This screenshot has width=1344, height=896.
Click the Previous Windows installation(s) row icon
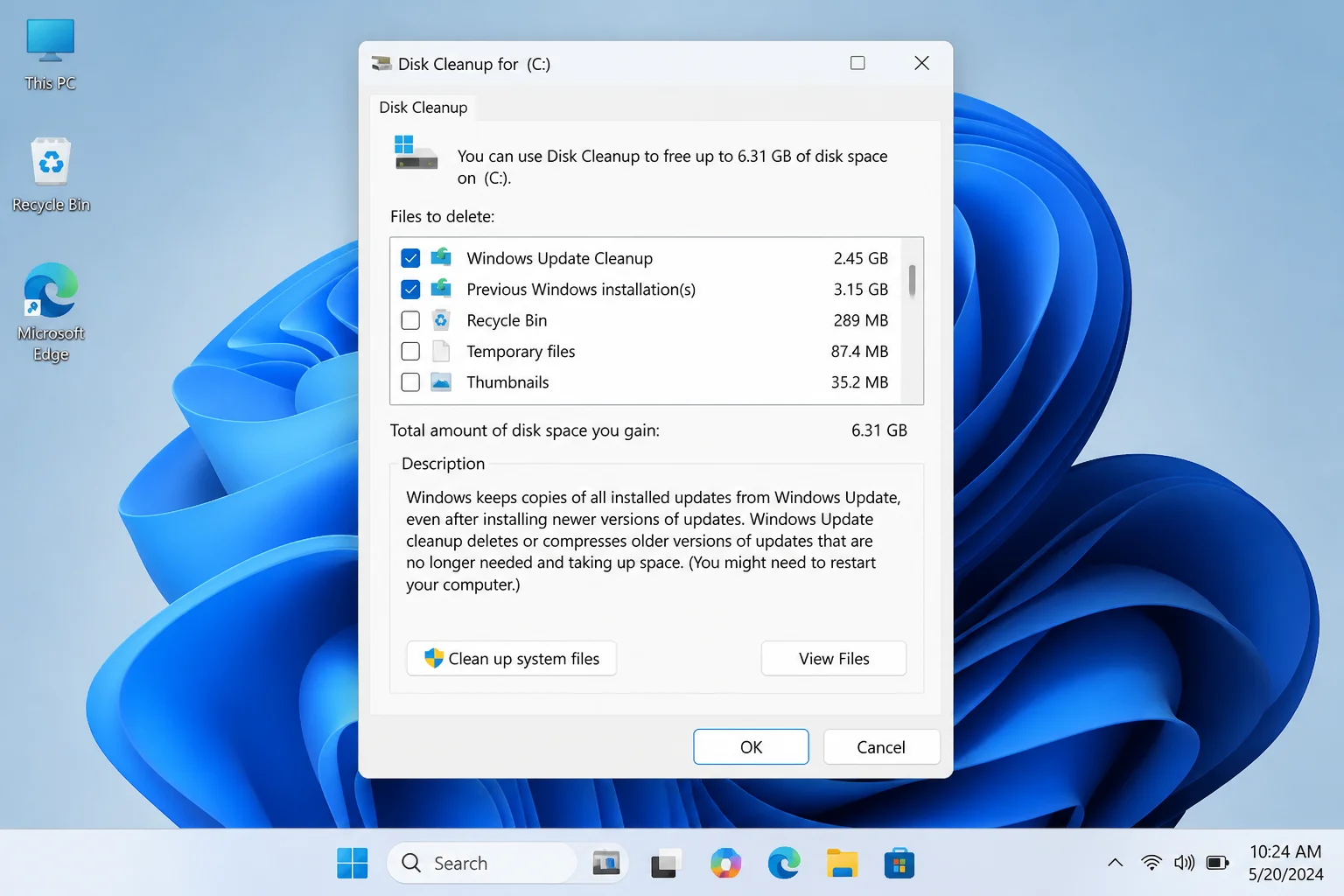pos(441,289)
